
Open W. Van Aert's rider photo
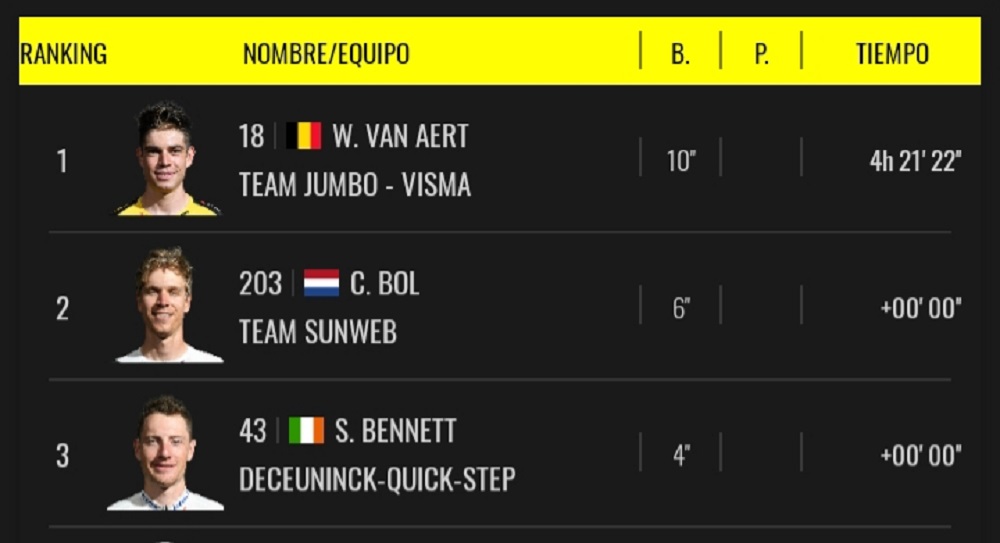166,159
